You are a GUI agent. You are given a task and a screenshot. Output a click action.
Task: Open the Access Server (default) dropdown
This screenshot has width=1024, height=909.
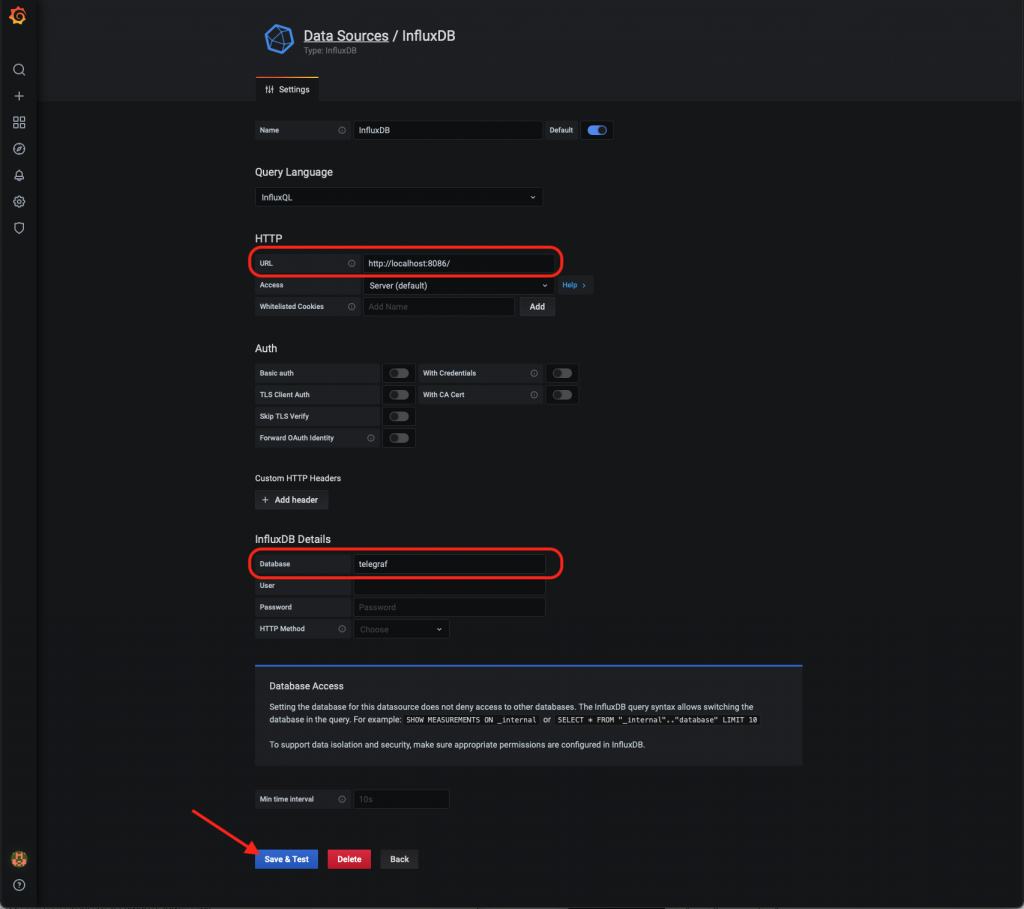(458, 285)
